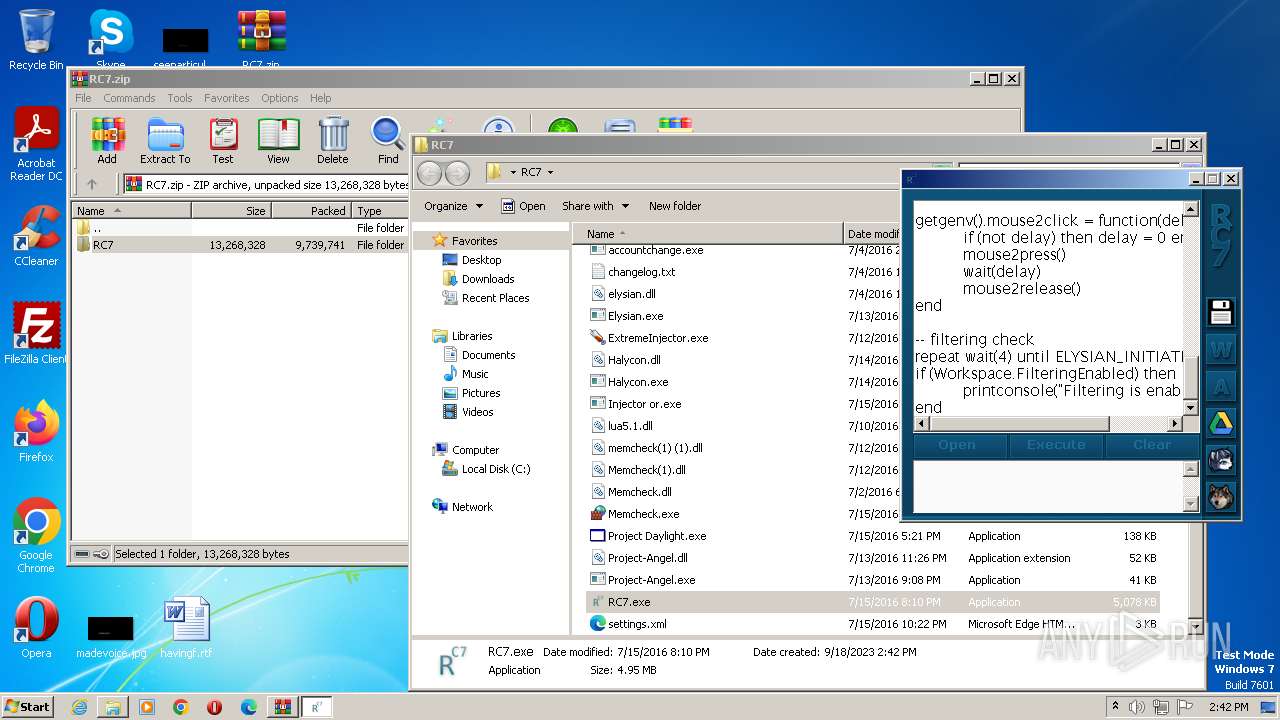Open FileZilla Client desktop shortcut
The height and width of the screenshot is (720, 1280).
[x=36, y=334]
